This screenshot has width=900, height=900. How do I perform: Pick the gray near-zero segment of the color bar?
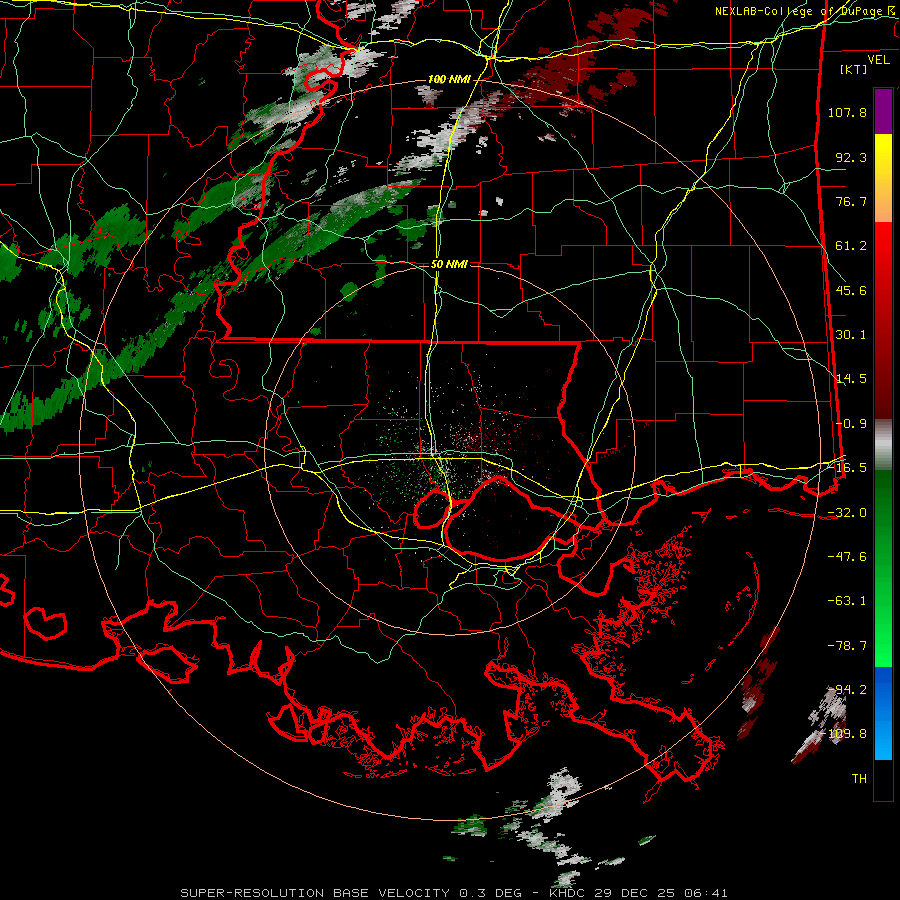click(883, 445)
